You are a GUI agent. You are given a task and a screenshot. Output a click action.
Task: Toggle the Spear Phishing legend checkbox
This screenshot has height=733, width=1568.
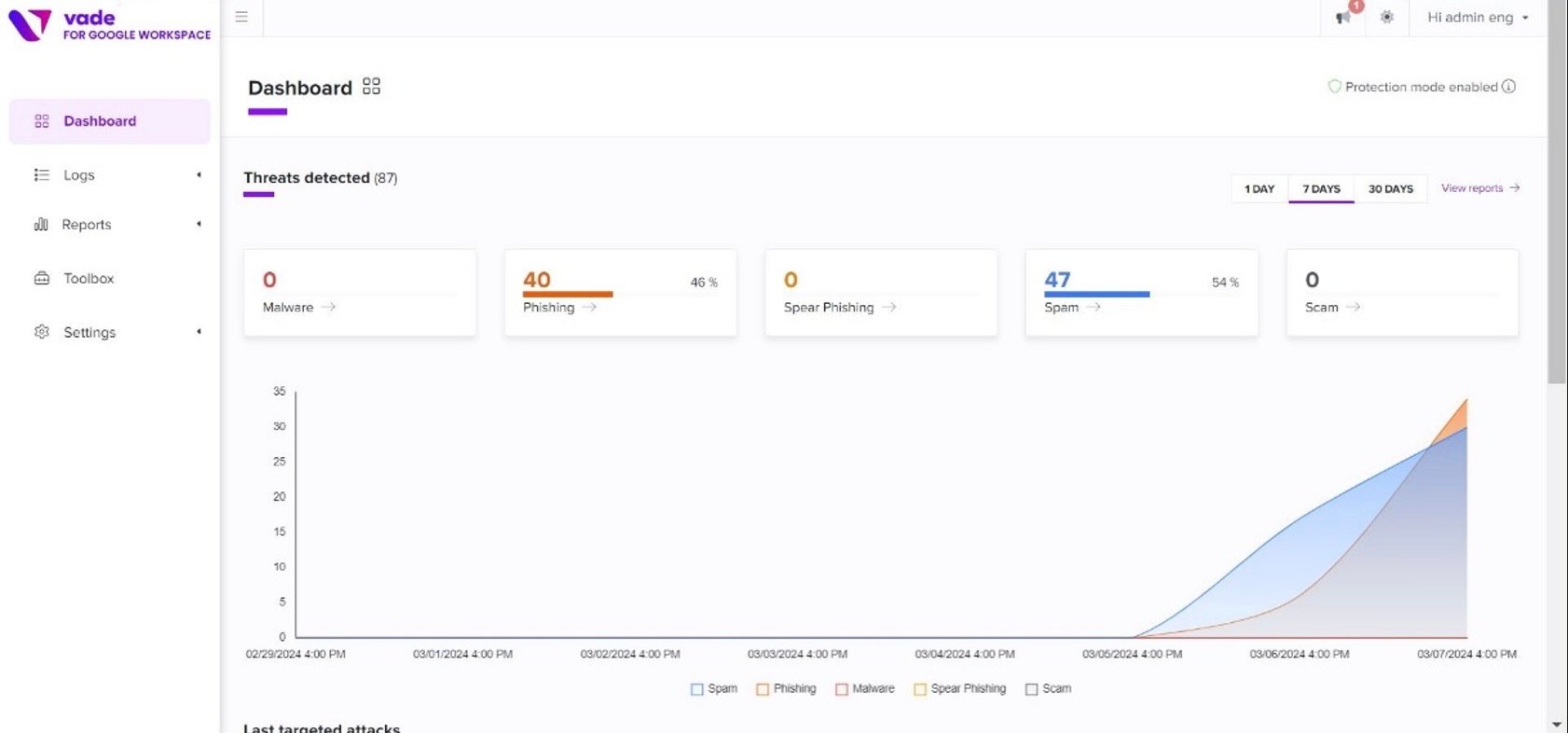(x=920, y=689)
